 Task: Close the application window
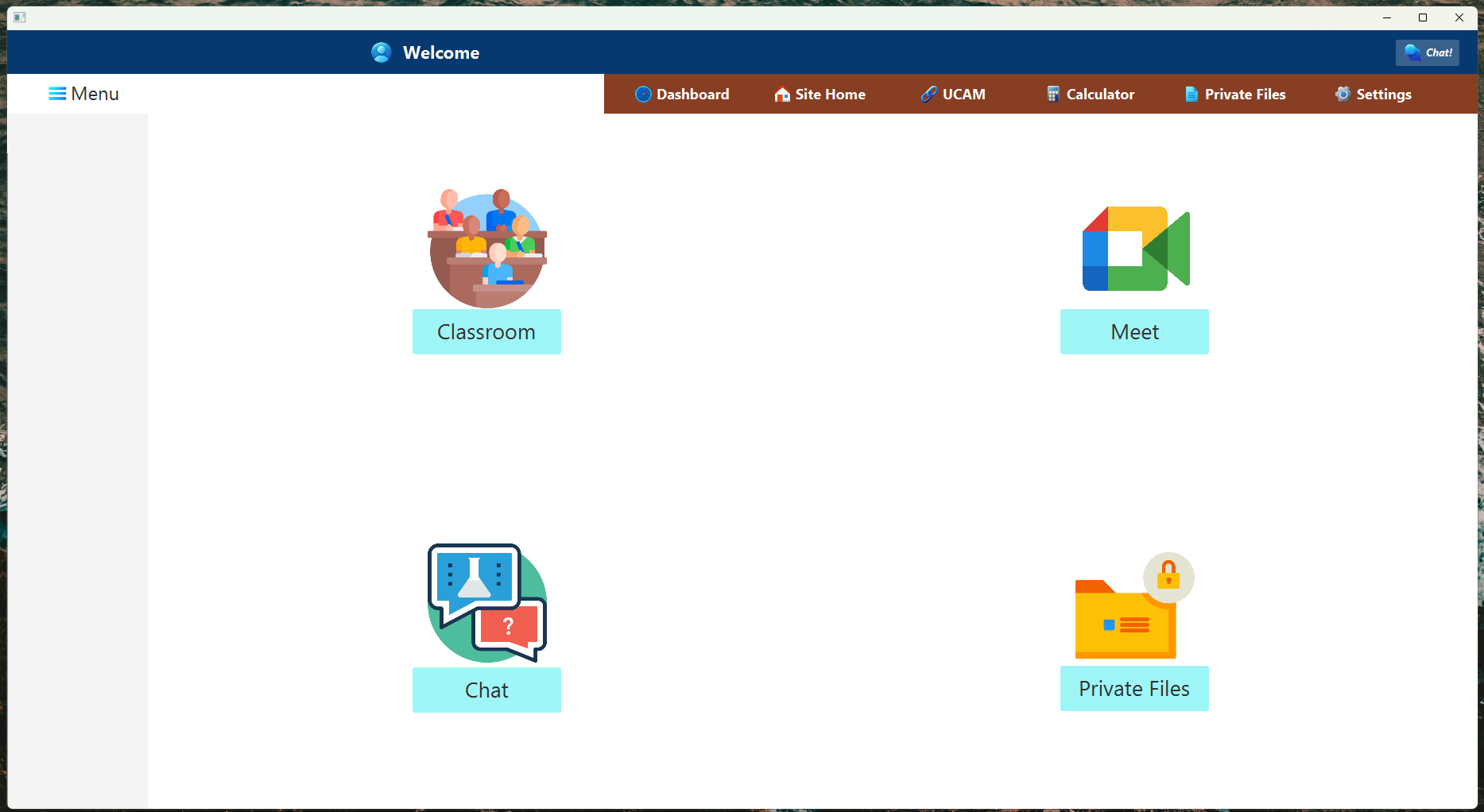[1459, 17]
